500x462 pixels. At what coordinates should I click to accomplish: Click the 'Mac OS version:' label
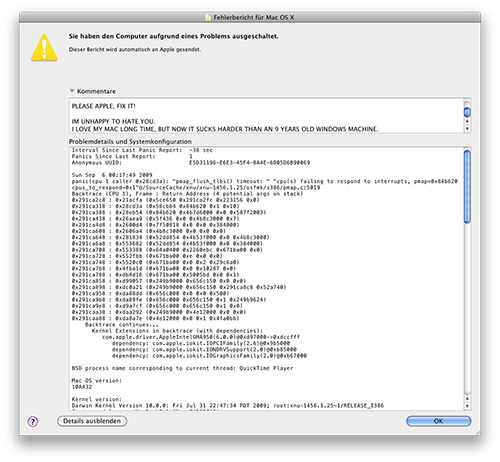(x=97, y=380)
